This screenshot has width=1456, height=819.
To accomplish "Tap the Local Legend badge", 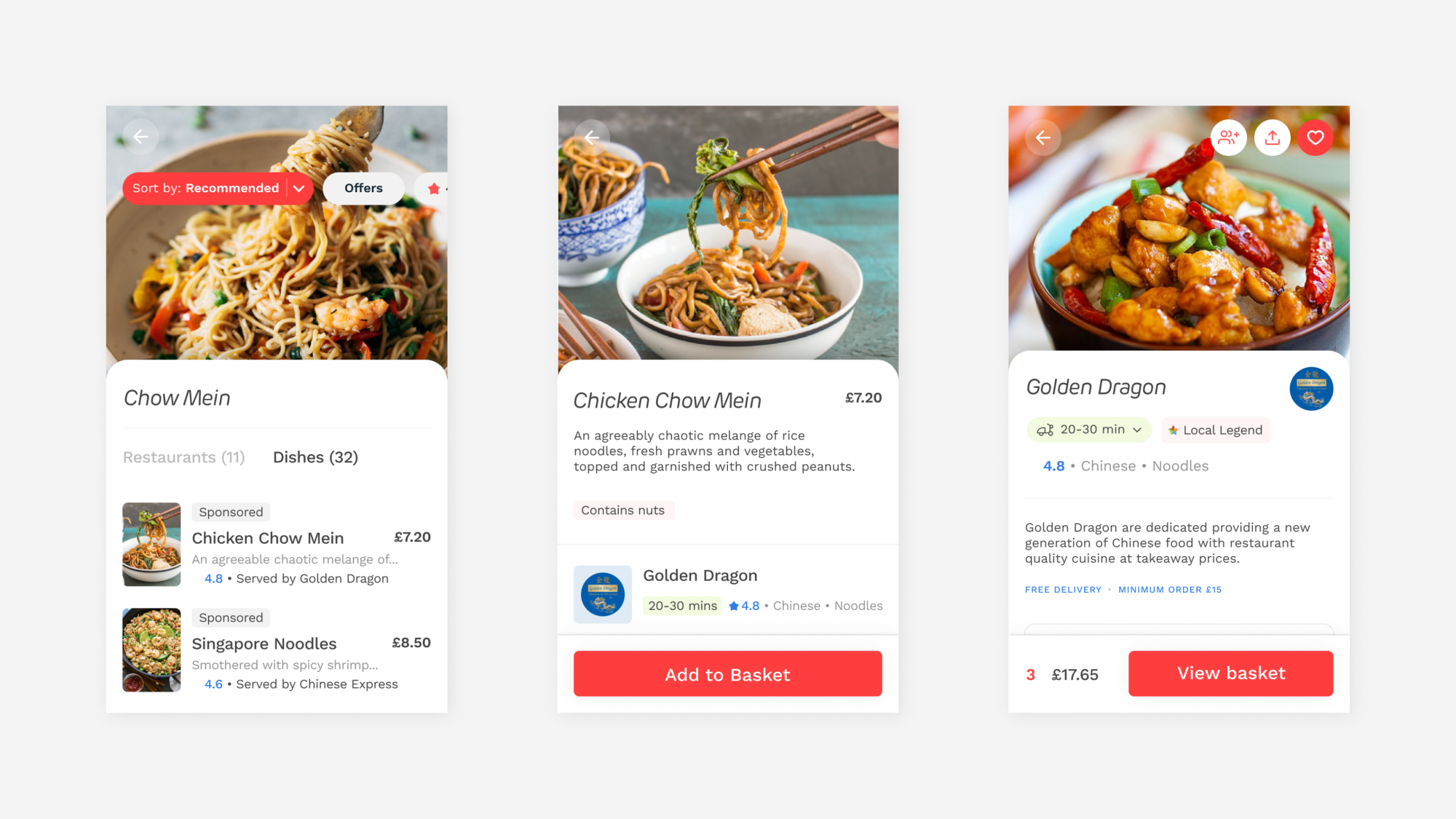I will click(1215, 430).
